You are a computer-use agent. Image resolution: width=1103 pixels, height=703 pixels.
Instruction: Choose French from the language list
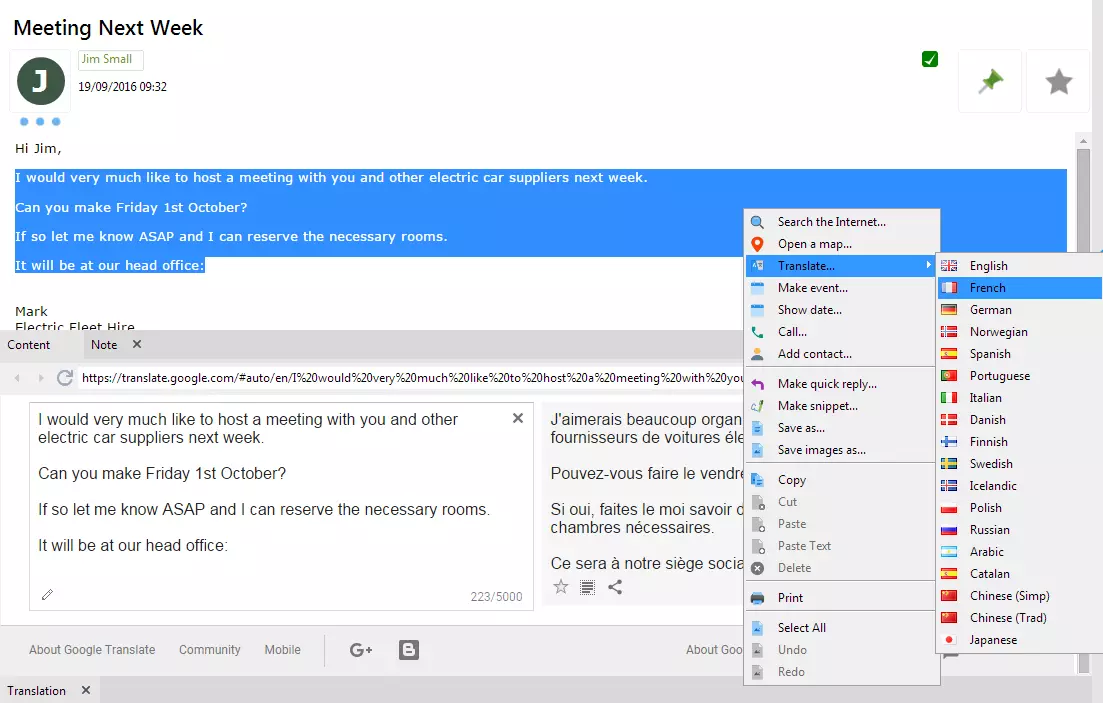click(x=987, y=288)
